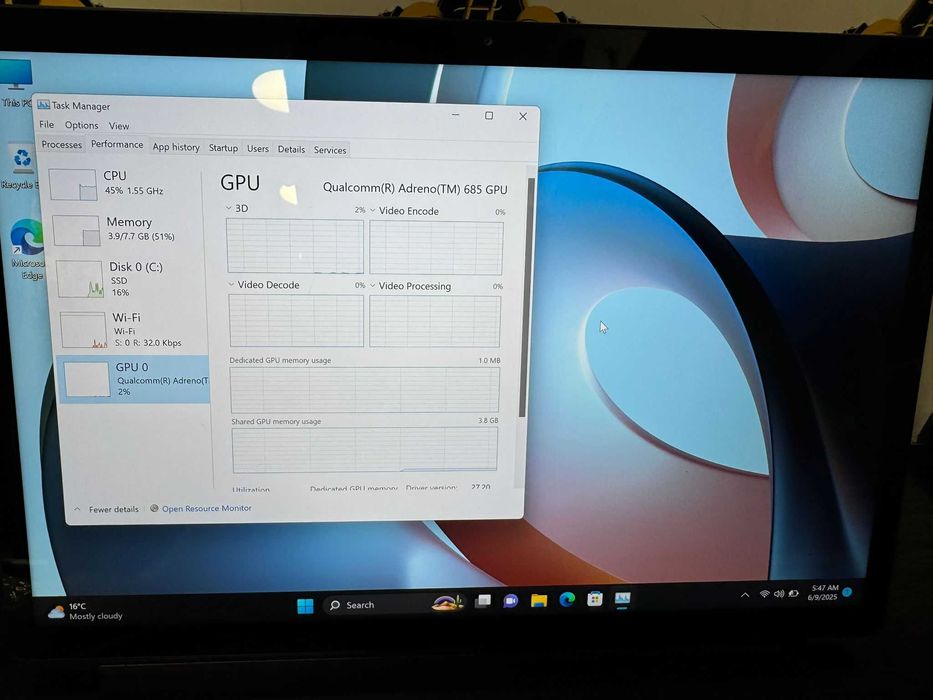The height and width of the screenshot is (700, 933).
Task: Switch to the Processes tab
Action: [x=62, y=145]
